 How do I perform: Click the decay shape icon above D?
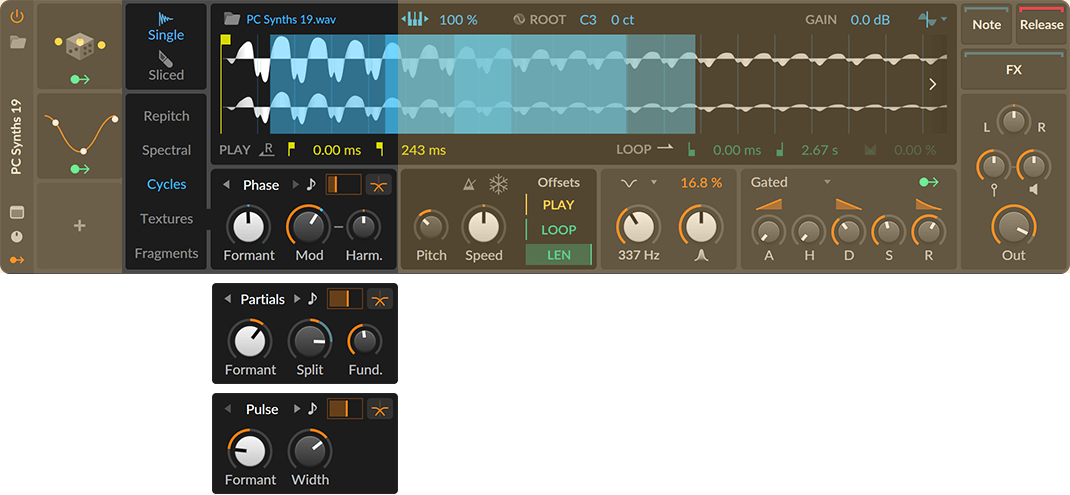[x=848, y=204]
